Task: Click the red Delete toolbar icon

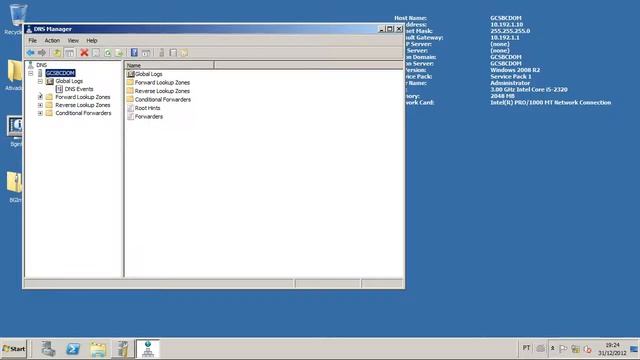Action: pos(84,53)
